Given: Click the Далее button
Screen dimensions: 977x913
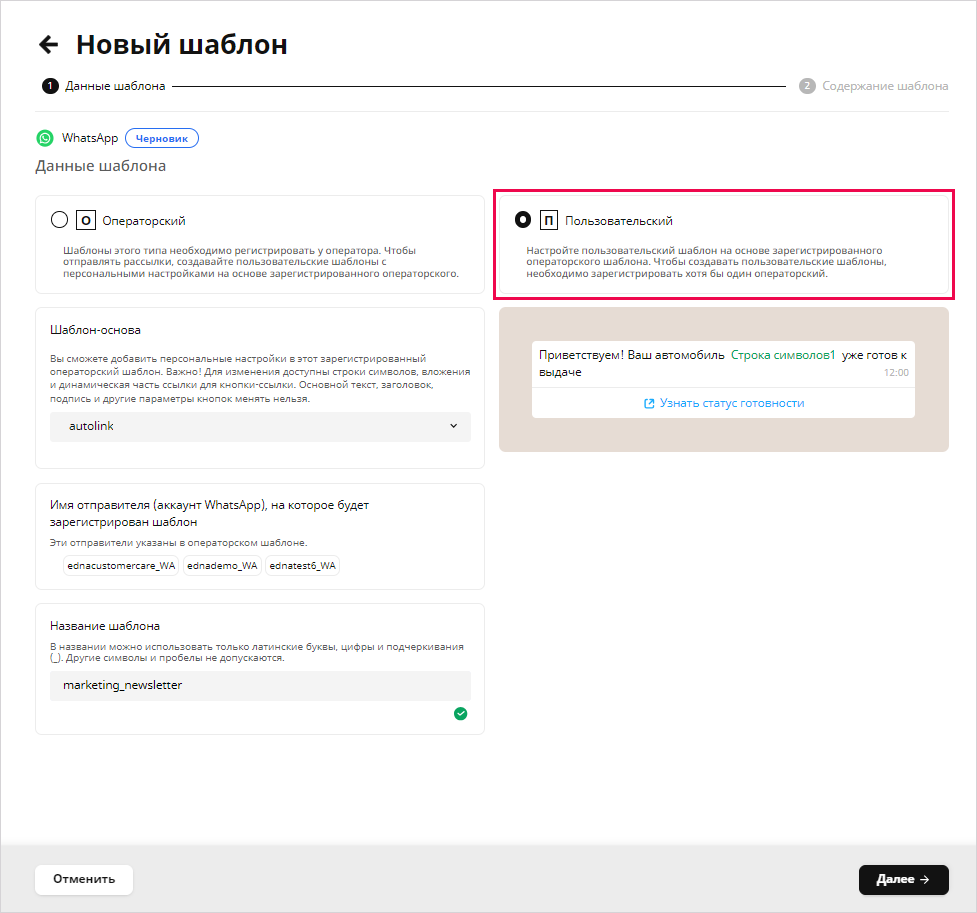Looking at the screenshot, I should [x=903, y=879].
